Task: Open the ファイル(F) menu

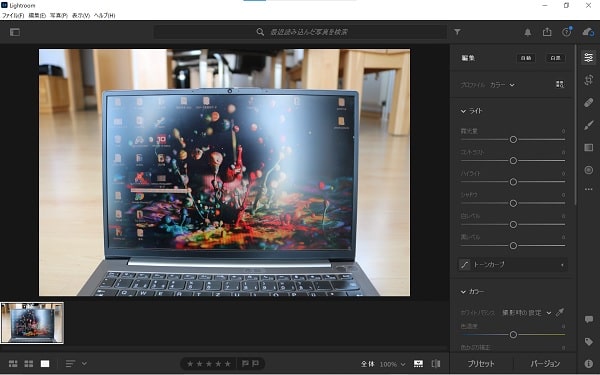Action: 13,16
